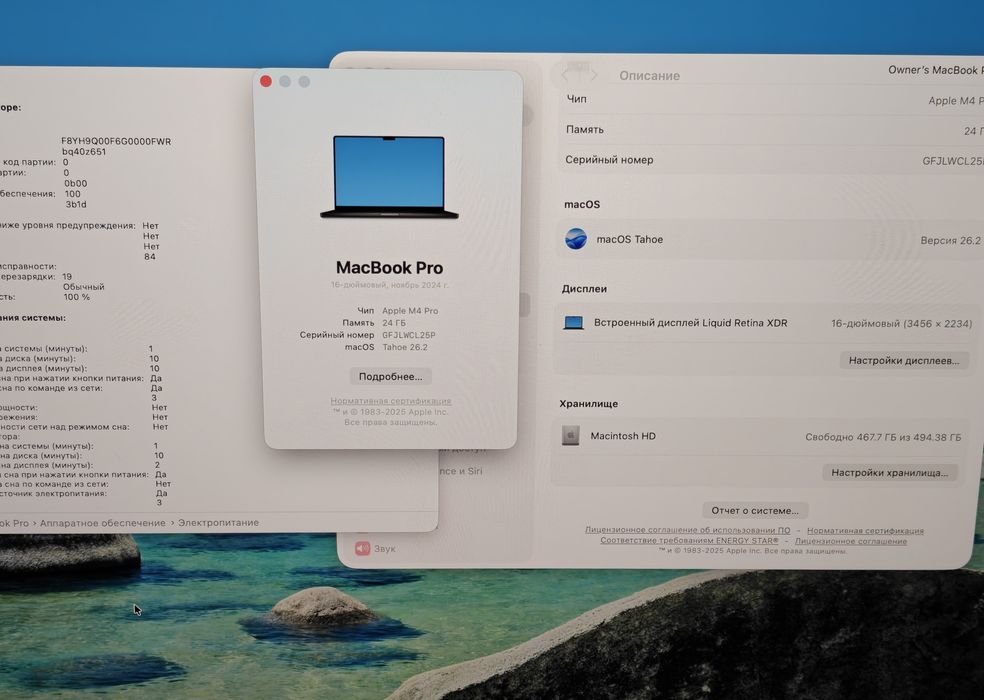The height and width of the screenshot is (700, 984).
Task: Click Свободно 467.7 ГБ из 494.38 ГБ text
Action: point(883,437)
